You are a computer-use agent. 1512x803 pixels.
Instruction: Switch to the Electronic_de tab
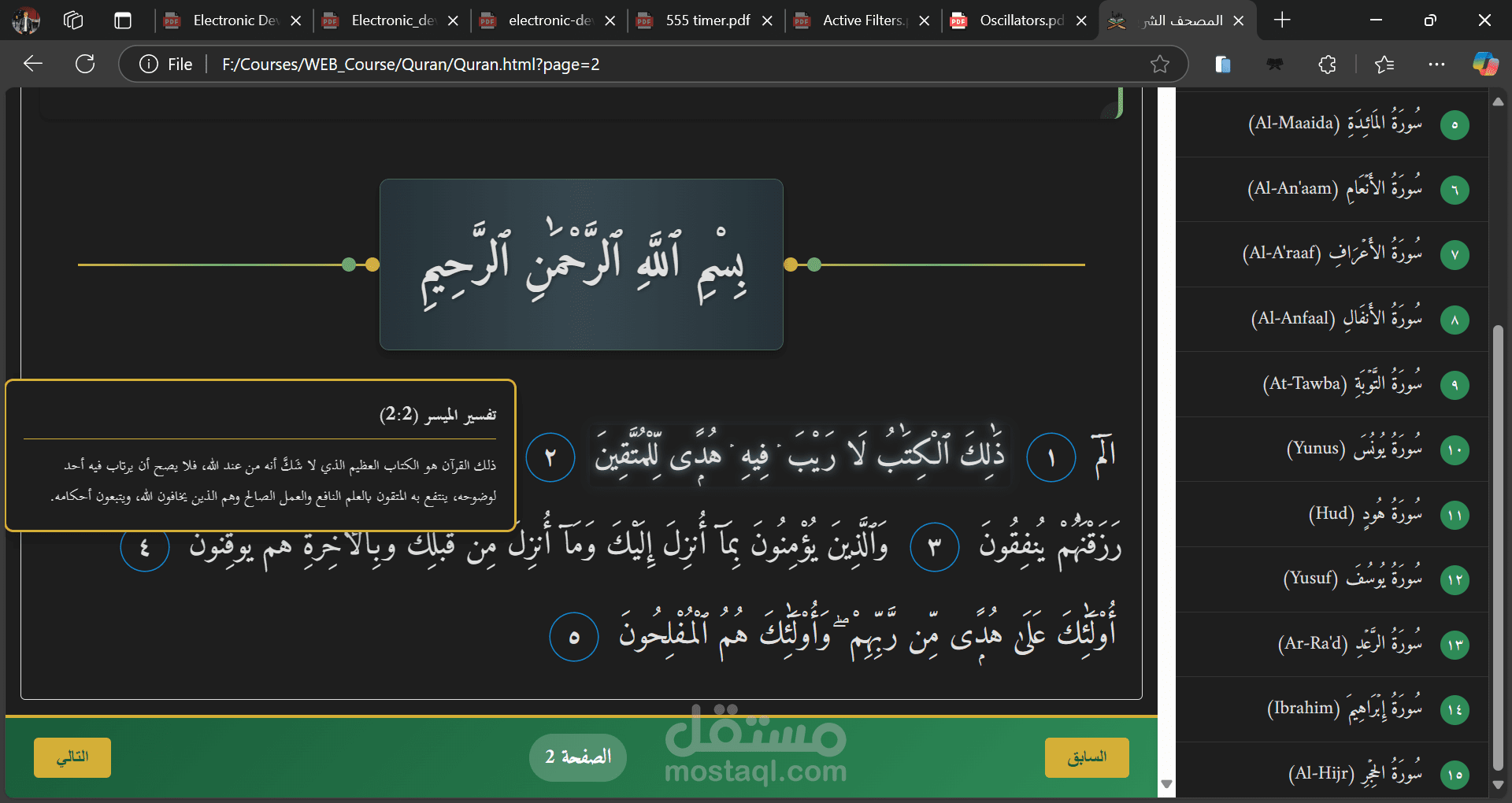click(x=391, y=20)
